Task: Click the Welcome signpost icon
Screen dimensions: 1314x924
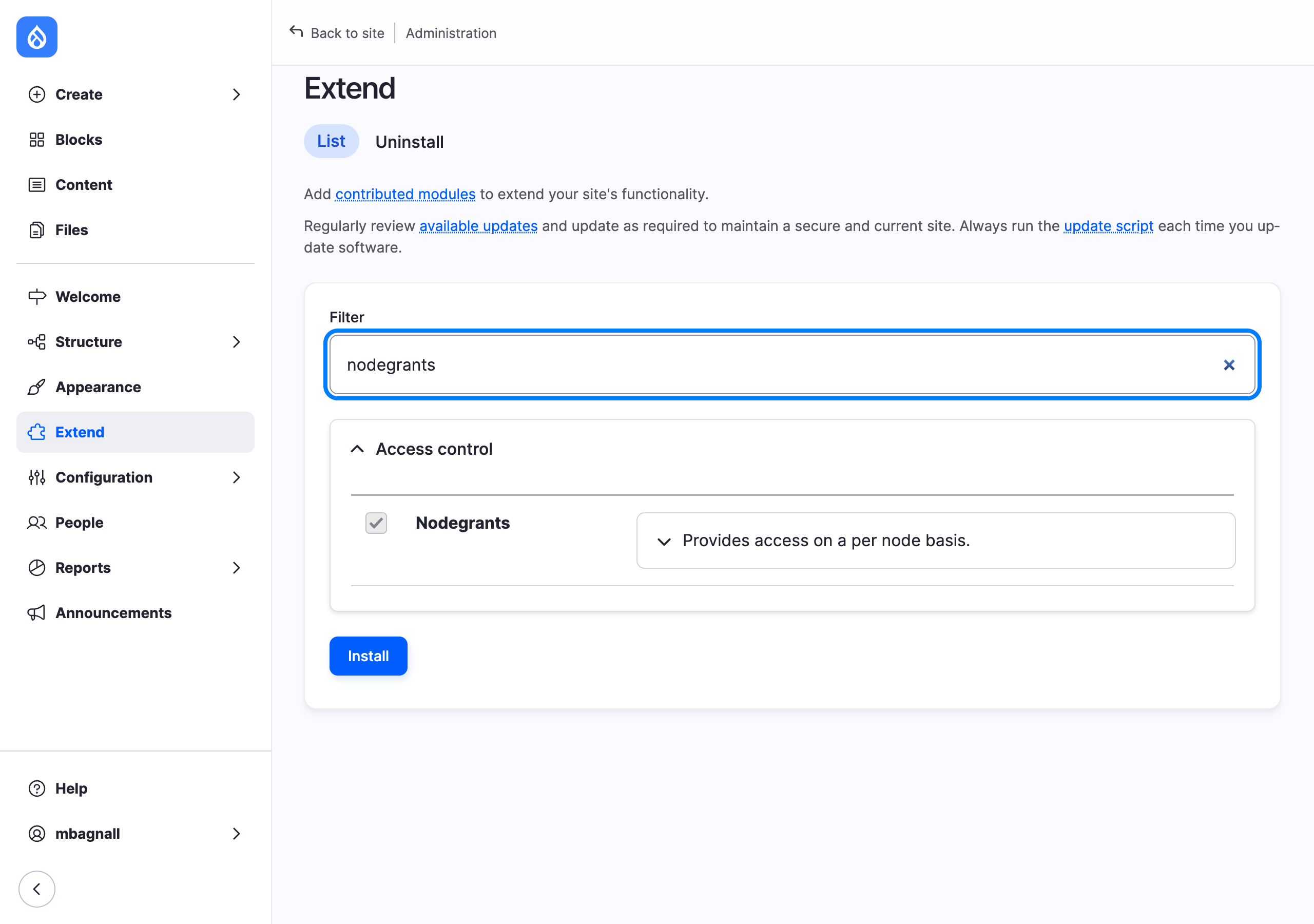Action: [x=36, y=297]
